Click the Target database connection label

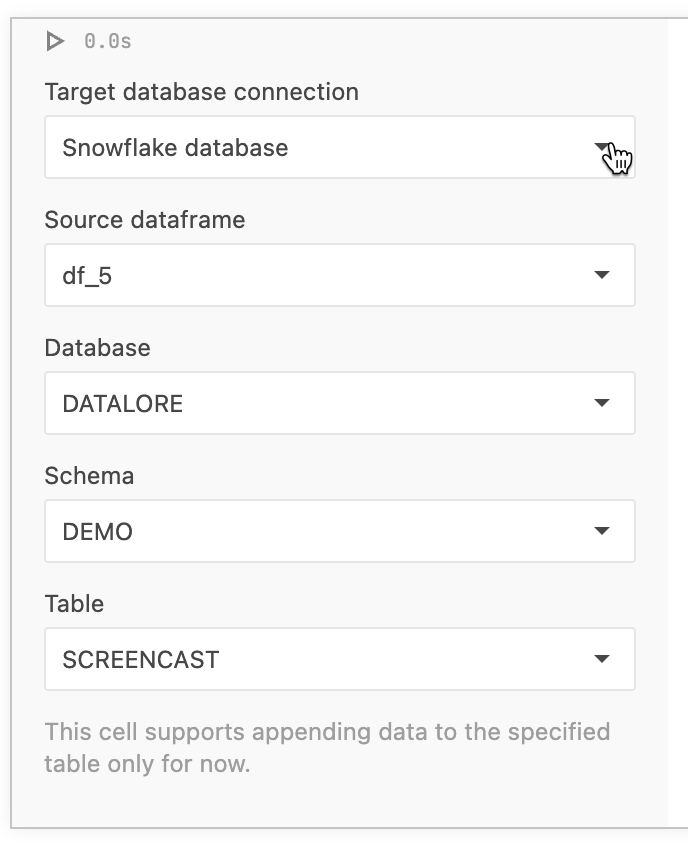[x=200, y=92]
